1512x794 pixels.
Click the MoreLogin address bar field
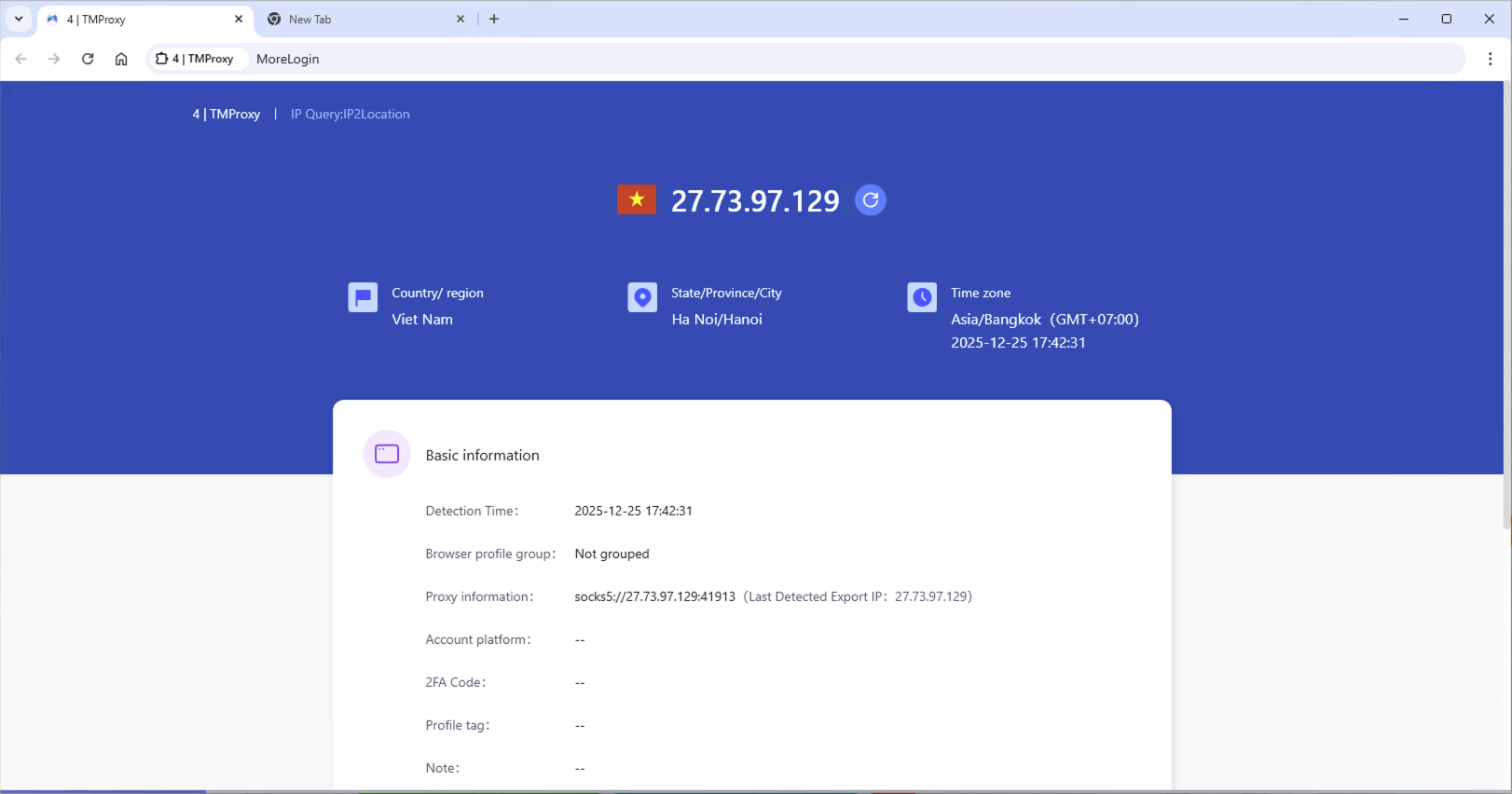[x=839, y=59]
